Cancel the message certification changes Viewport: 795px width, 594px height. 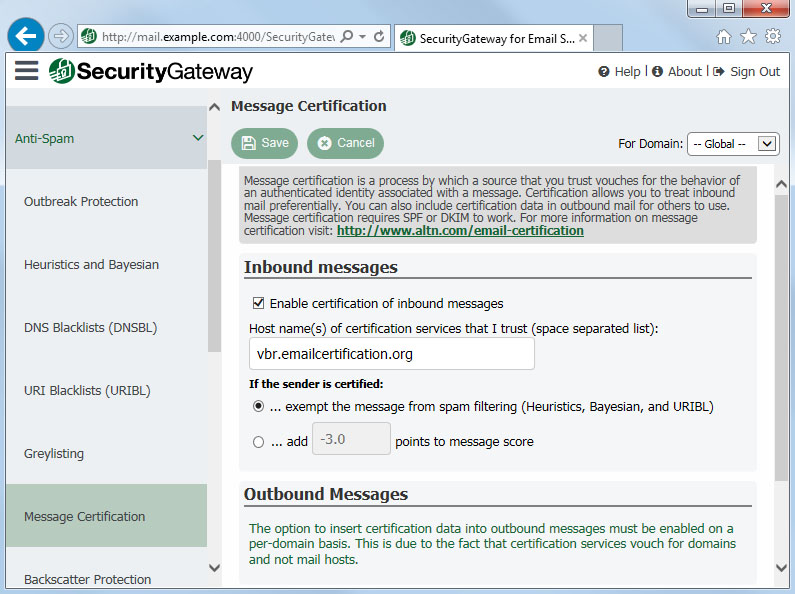point(345,143)
